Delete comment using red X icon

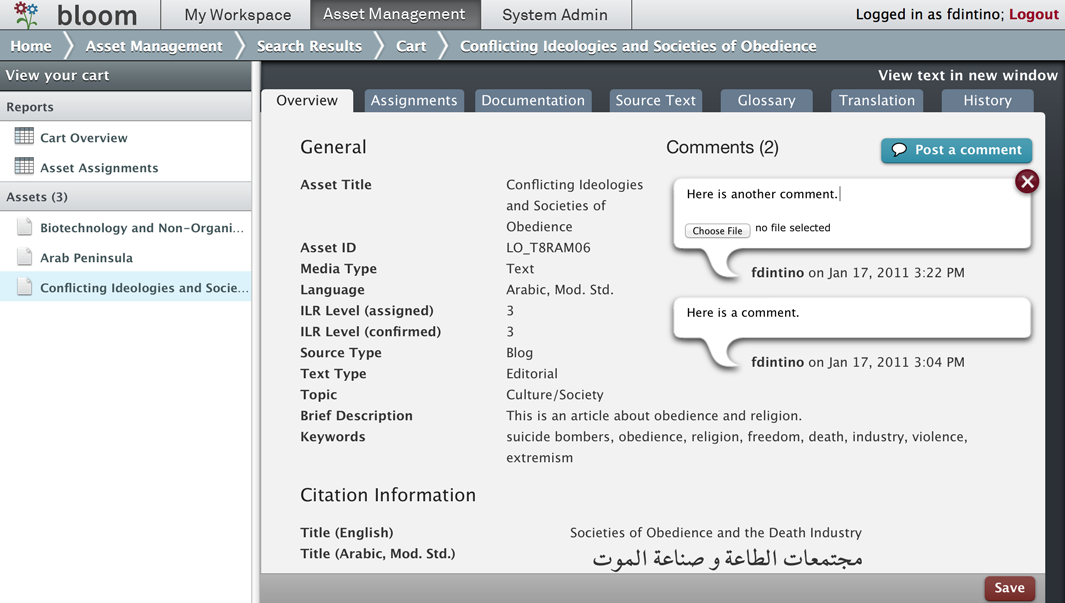pos(1026,181)
